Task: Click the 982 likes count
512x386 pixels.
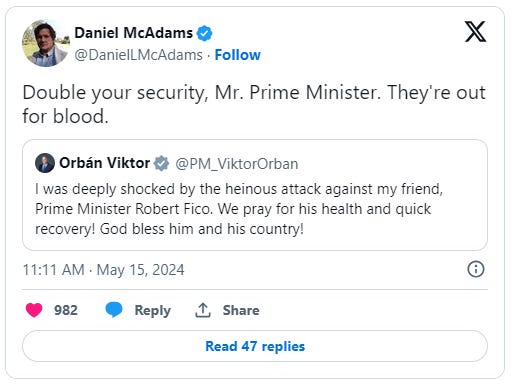Action: pos(66,310)
